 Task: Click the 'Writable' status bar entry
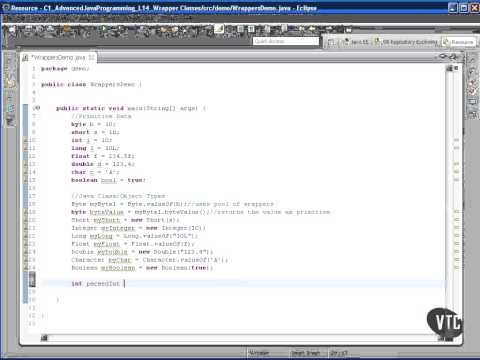[259, 353]
